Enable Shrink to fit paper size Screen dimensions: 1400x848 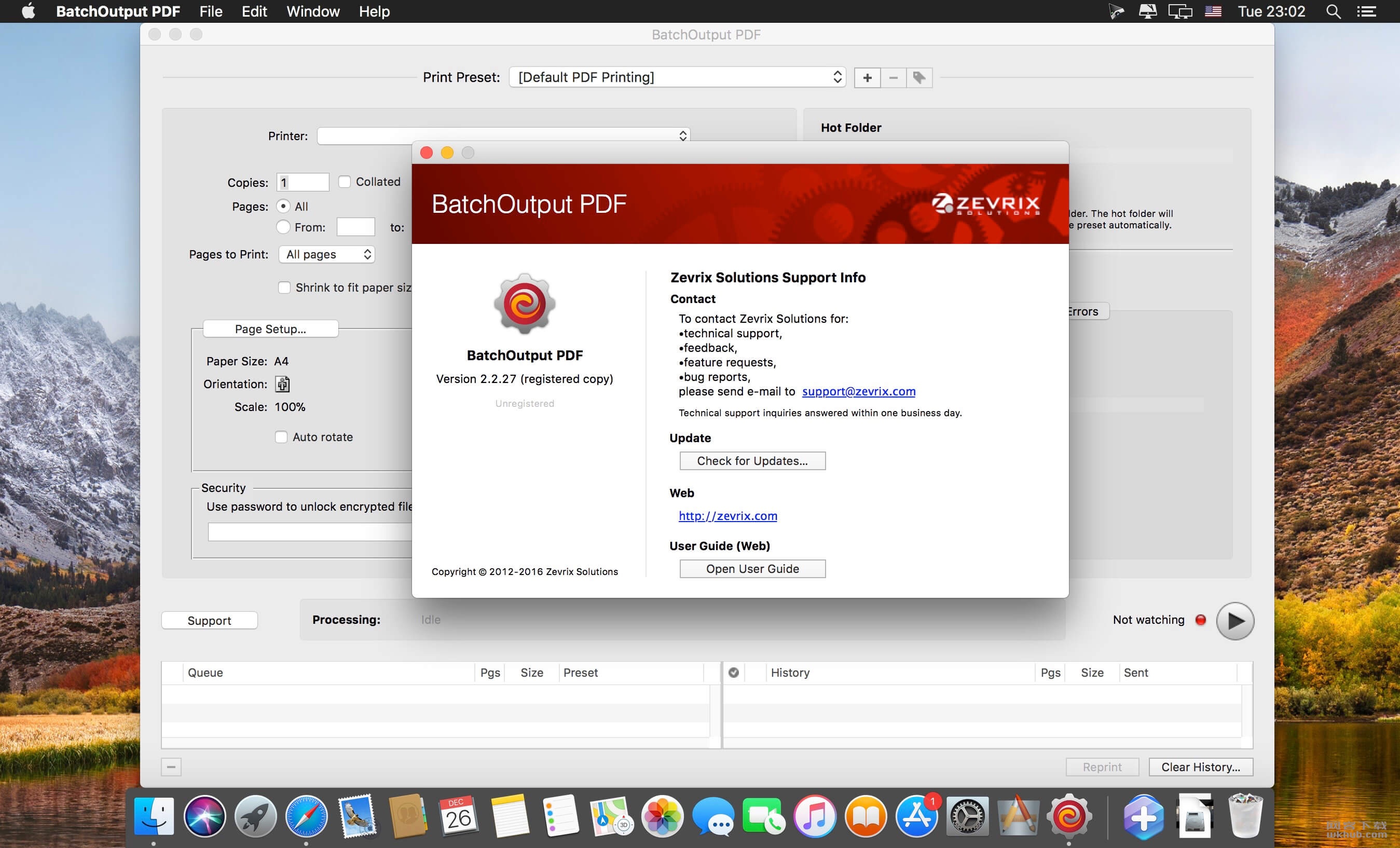(284, 287)
